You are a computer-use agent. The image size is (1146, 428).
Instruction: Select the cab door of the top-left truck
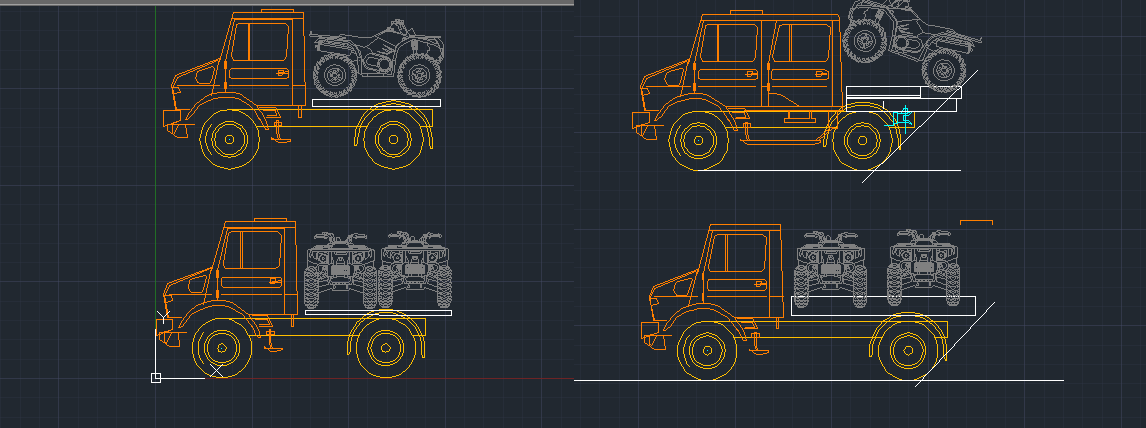260,63
